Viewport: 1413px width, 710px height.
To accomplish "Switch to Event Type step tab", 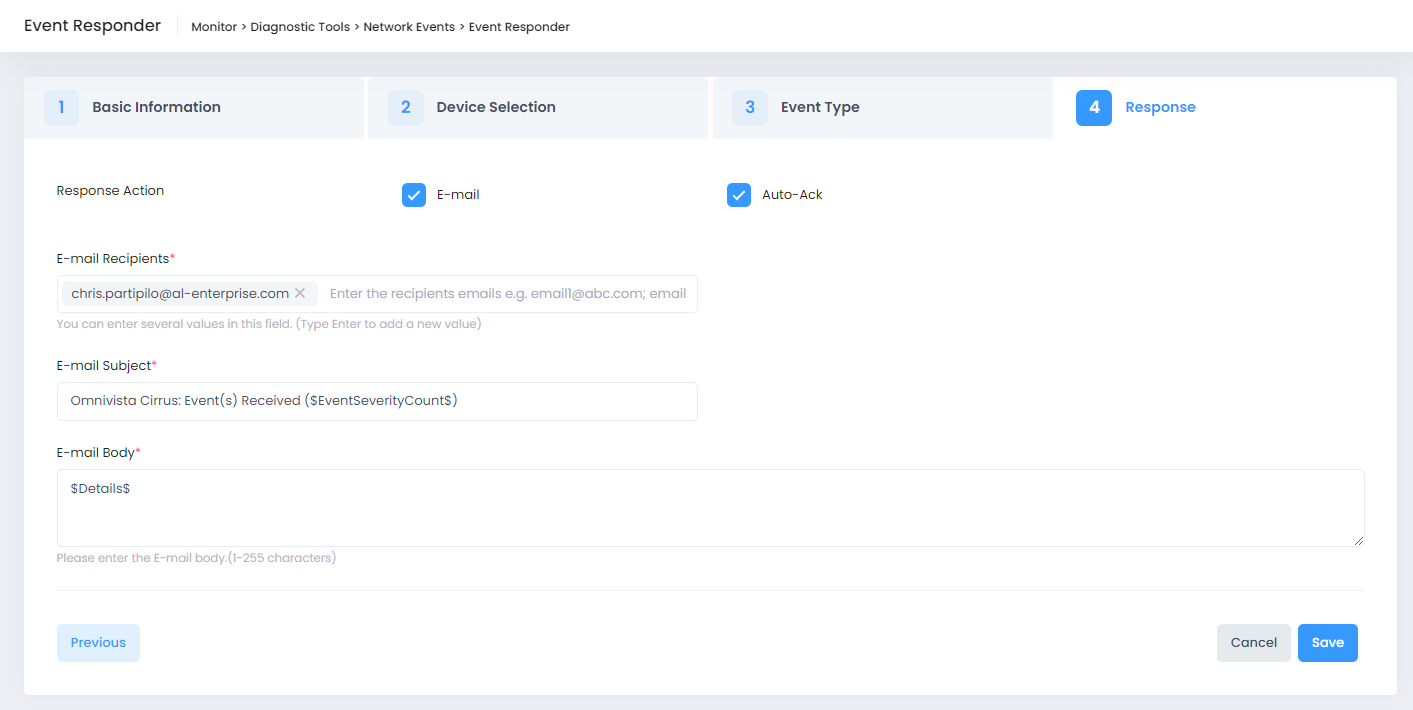I will click(x=819, y=107).
